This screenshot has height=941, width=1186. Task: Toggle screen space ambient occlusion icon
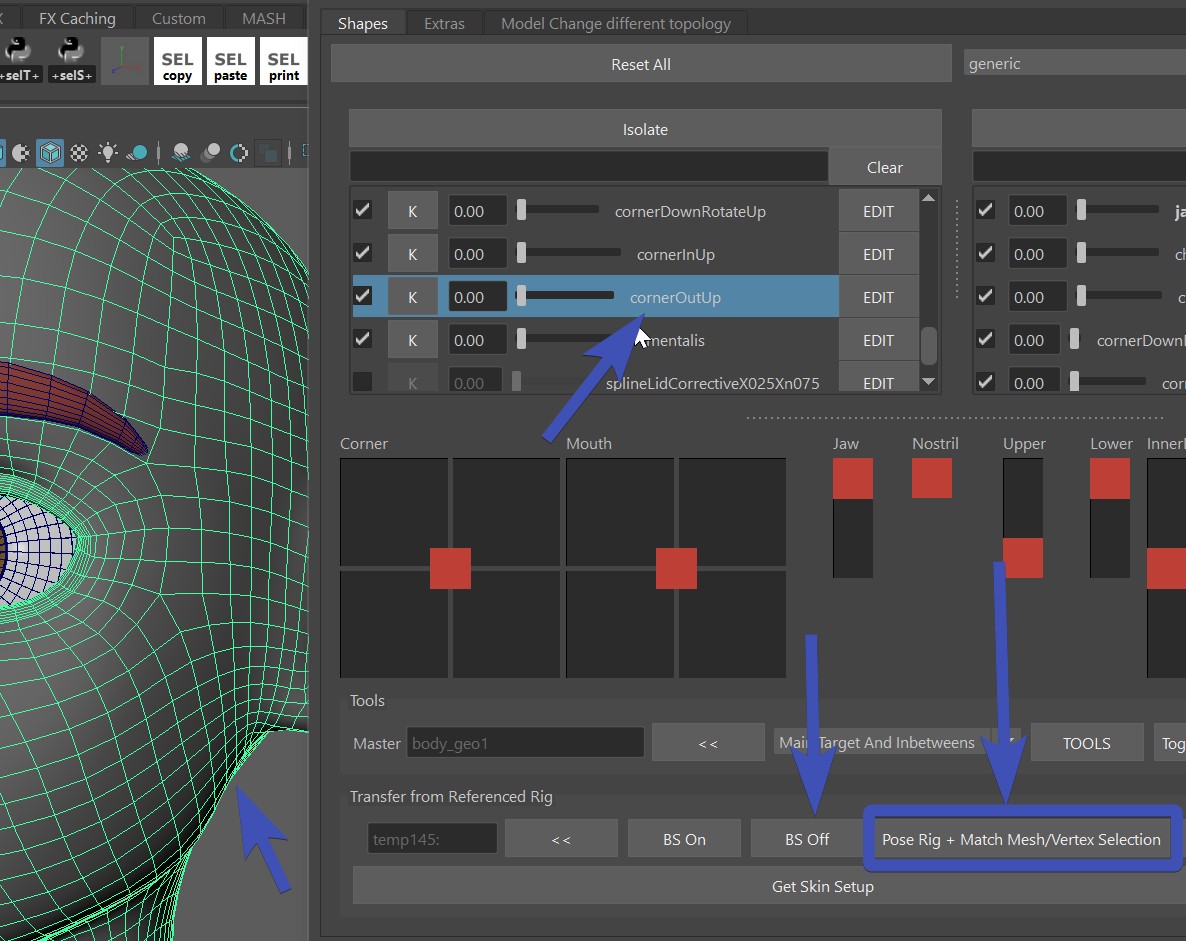click(182, 154)
